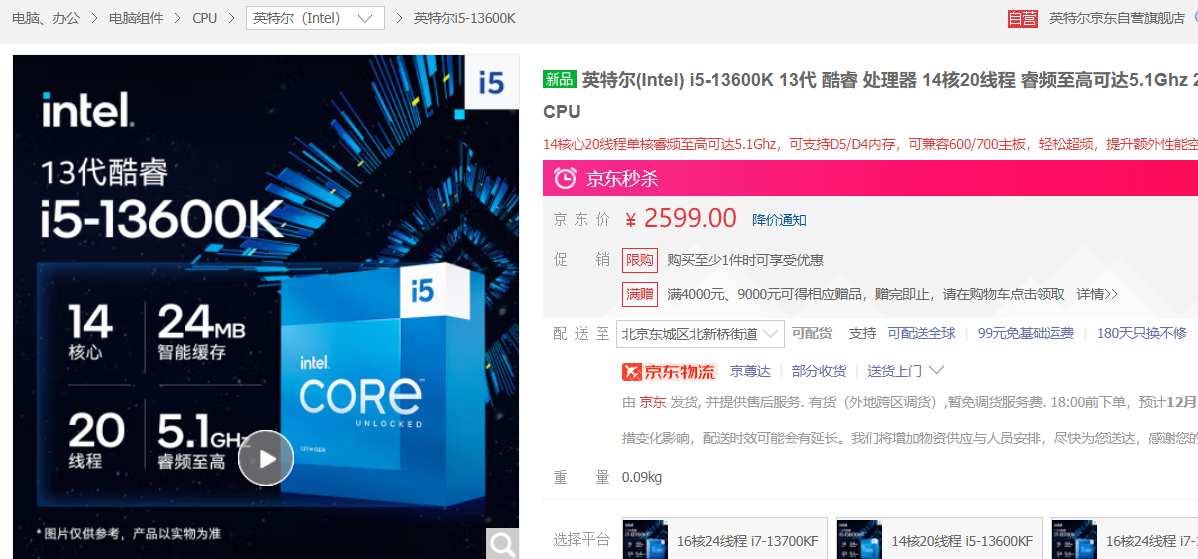This screenshot has height=559, width=1198.
Task: Click 英特尔i5-13600K breadcrumb
Action: tap(465, 18)
